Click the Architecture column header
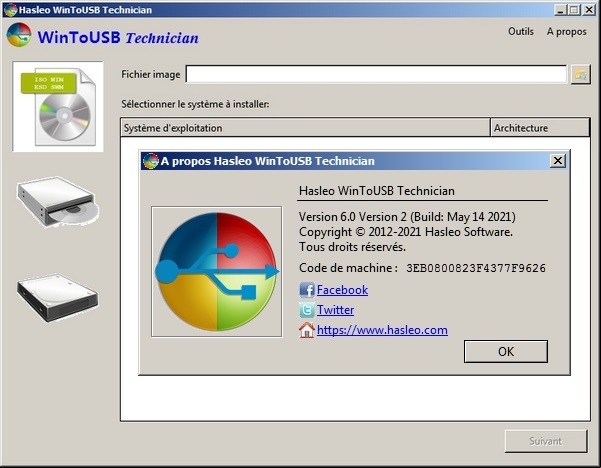Viewport: 601px width, 468px height. tap(540, 128)
